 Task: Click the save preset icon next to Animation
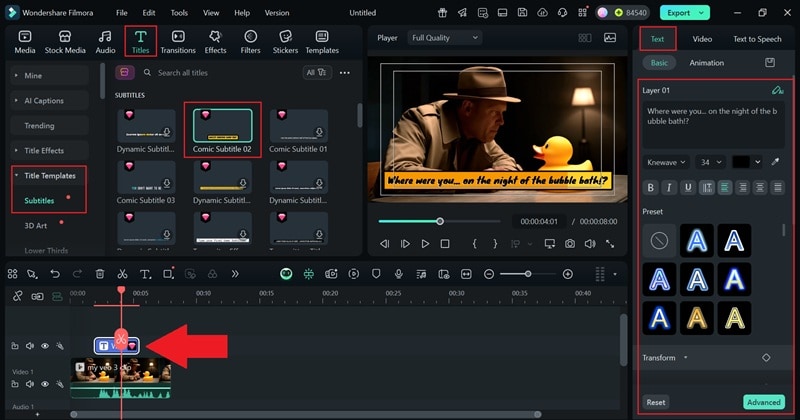(x=770, y=63)
